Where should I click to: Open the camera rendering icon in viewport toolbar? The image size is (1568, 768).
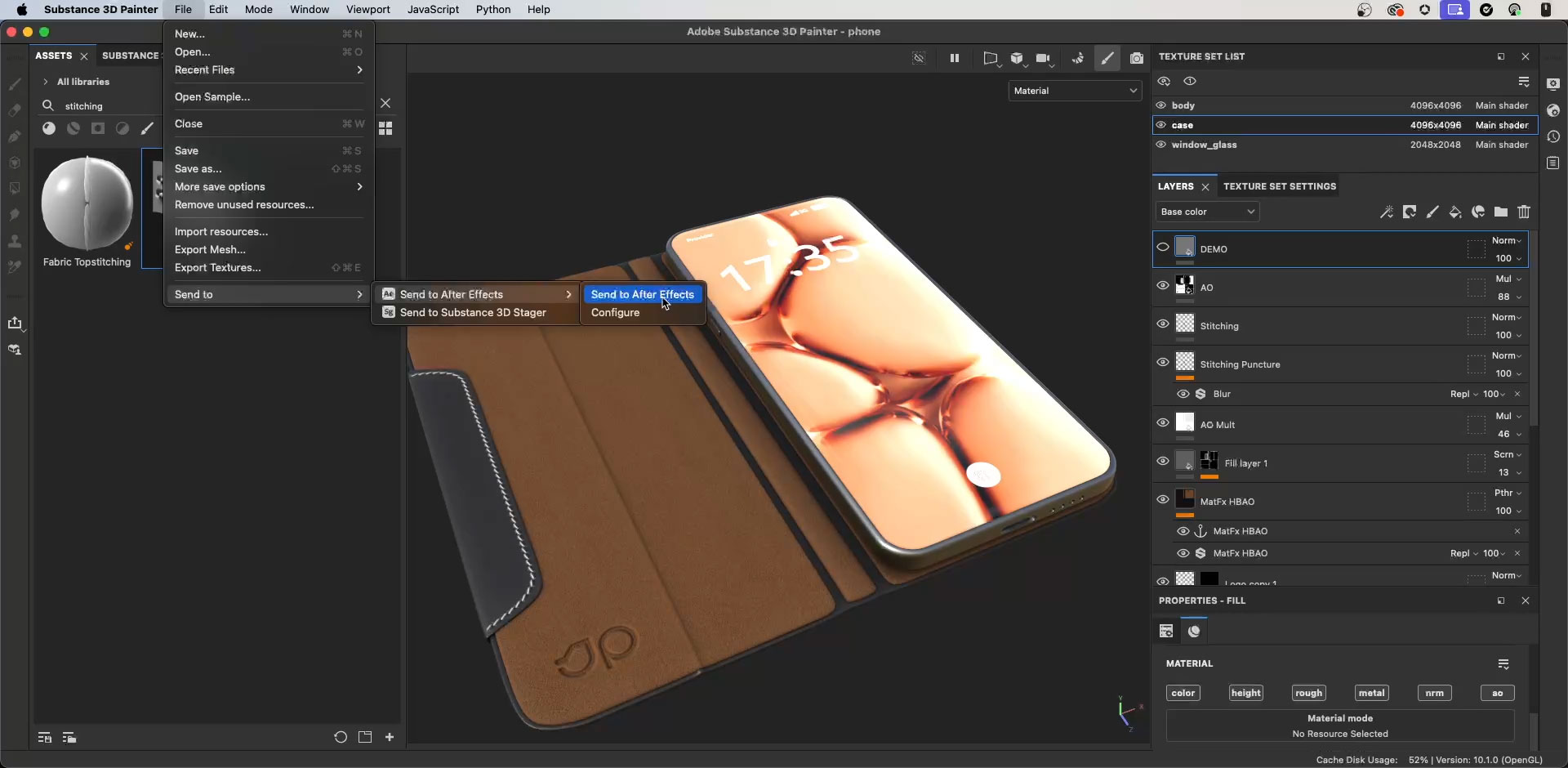(1043, 59)
